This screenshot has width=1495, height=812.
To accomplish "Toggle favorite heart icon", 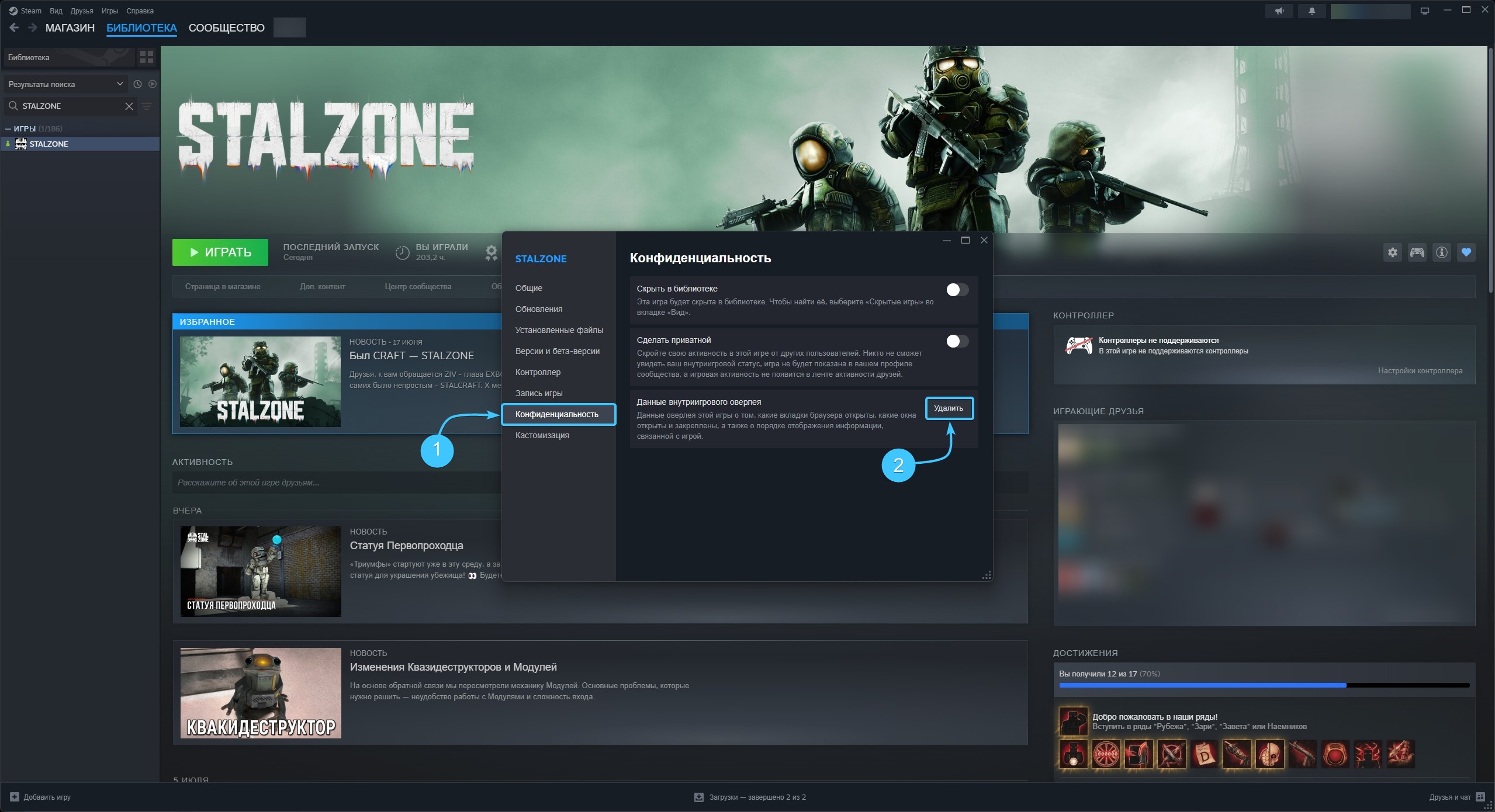I will click(1466, 252).
